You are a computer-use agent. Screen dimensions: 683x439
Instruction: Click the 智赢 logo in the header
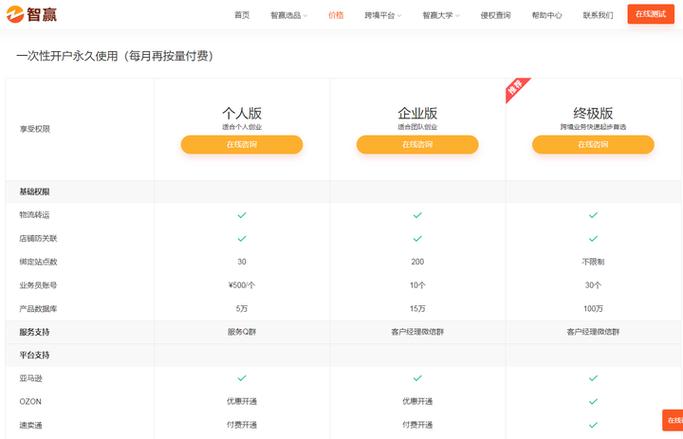[x=31, y=14]
